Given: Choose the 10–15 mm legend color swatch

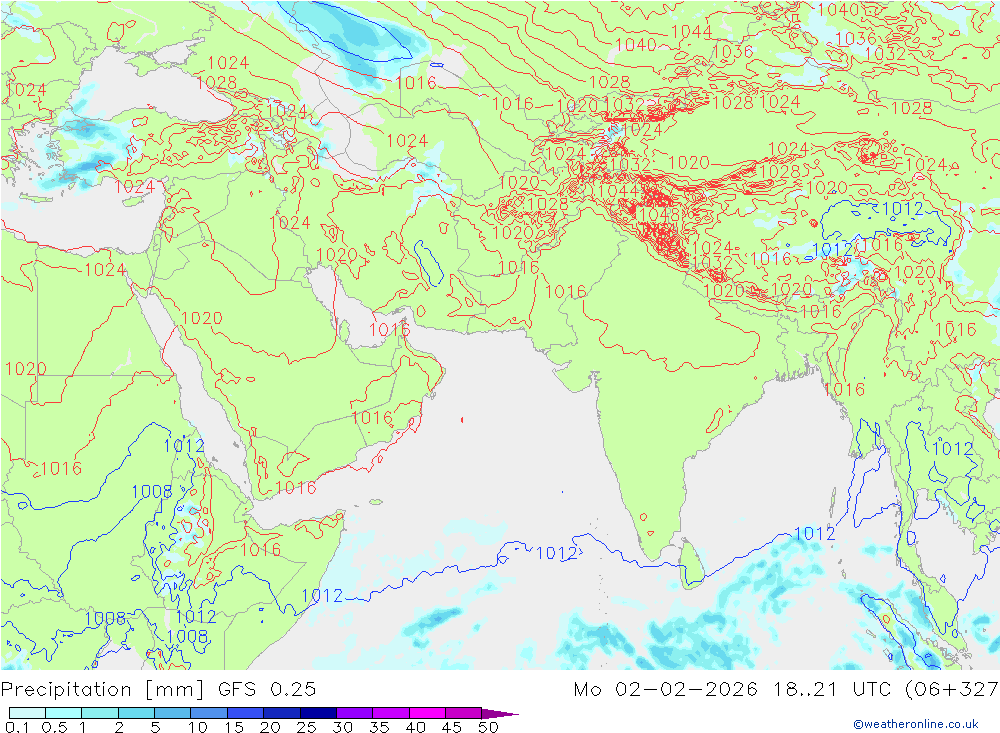Looking at the screenshot, I should pyautogui.click(x=209, y=713).
